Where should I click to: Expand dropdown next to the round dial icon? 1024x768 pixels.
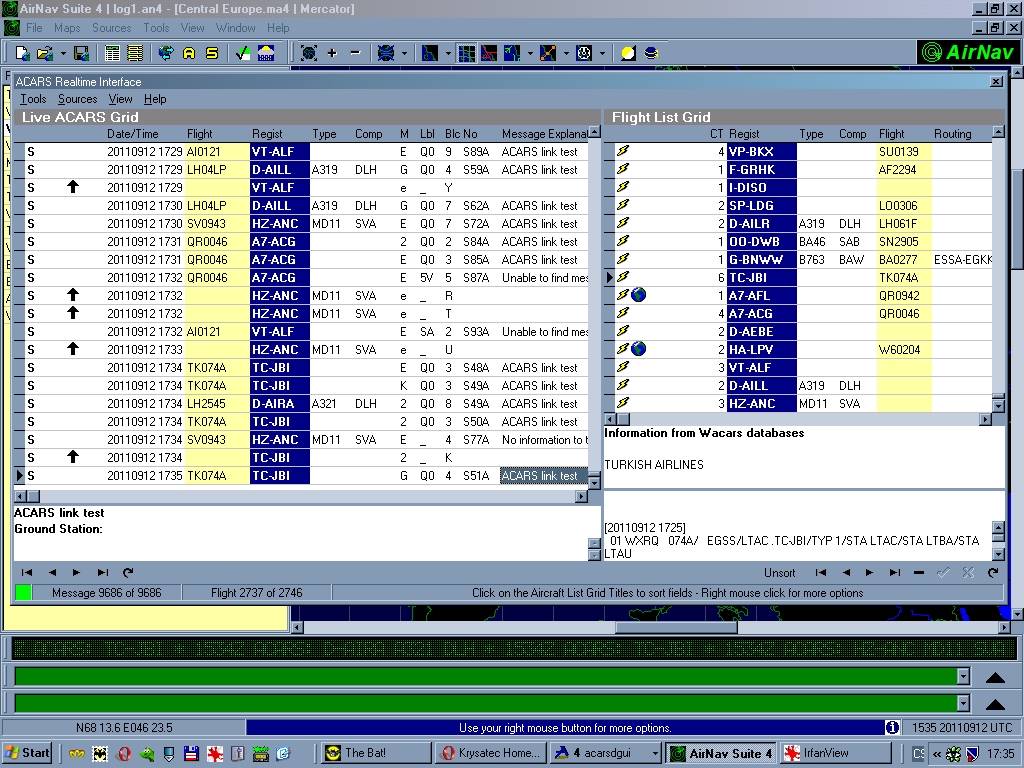pos(602,54)
